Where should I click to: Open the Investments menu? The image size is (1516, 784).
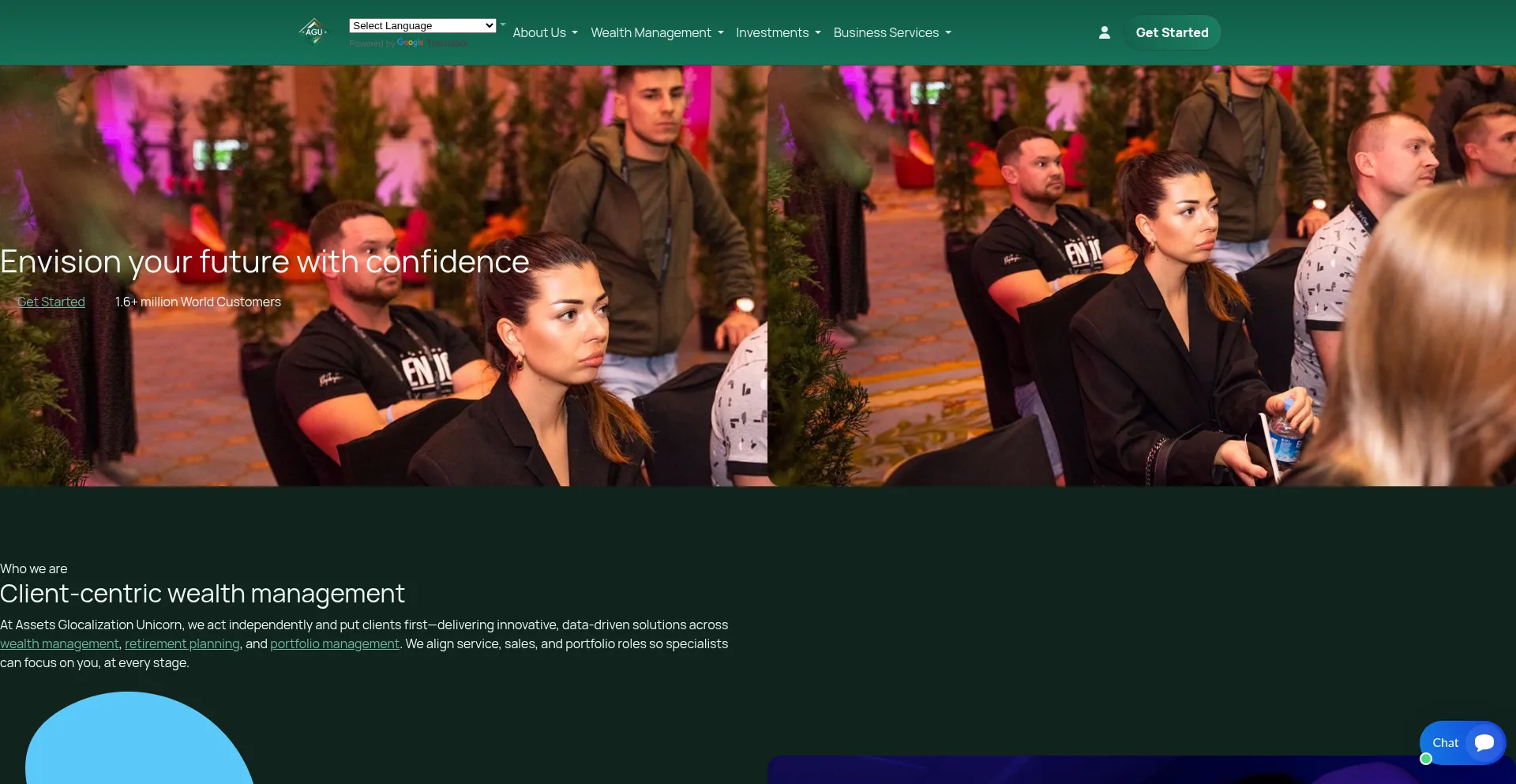tap(778, 32)
